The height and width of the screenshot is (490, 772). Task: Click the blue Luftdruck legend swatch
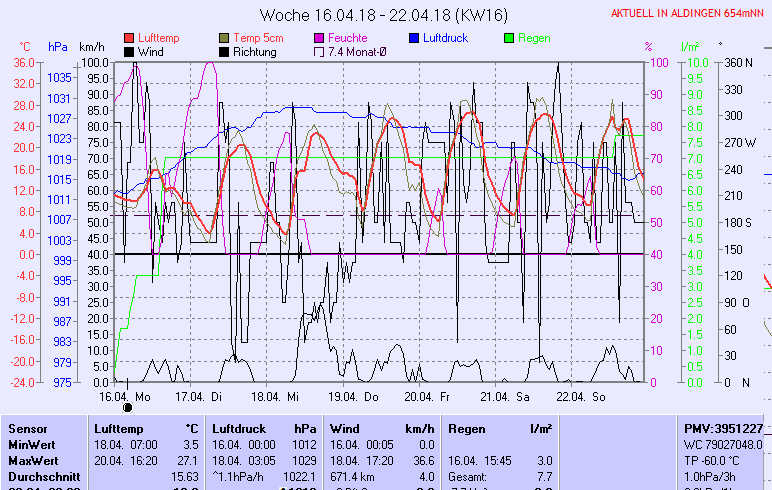(414, 38)
